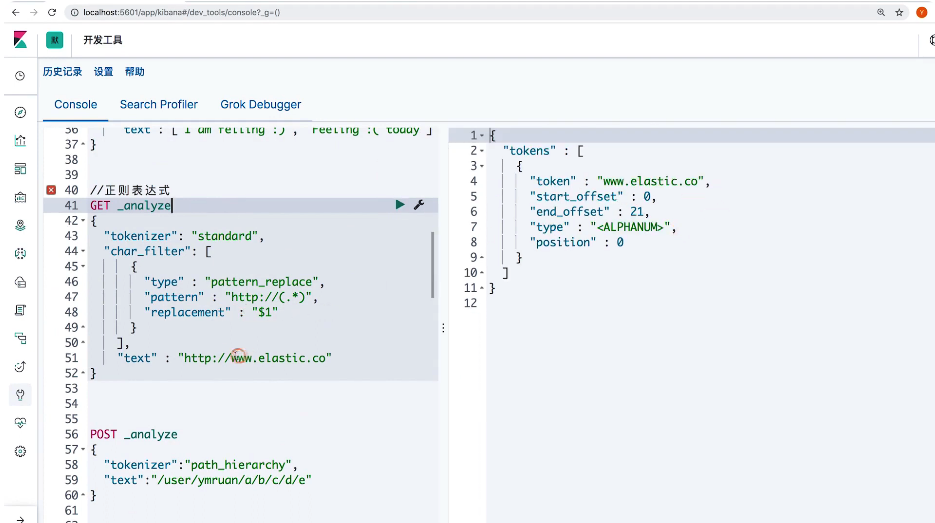
Task: Collapse the request body at line 42
Action: click(83, 221)
